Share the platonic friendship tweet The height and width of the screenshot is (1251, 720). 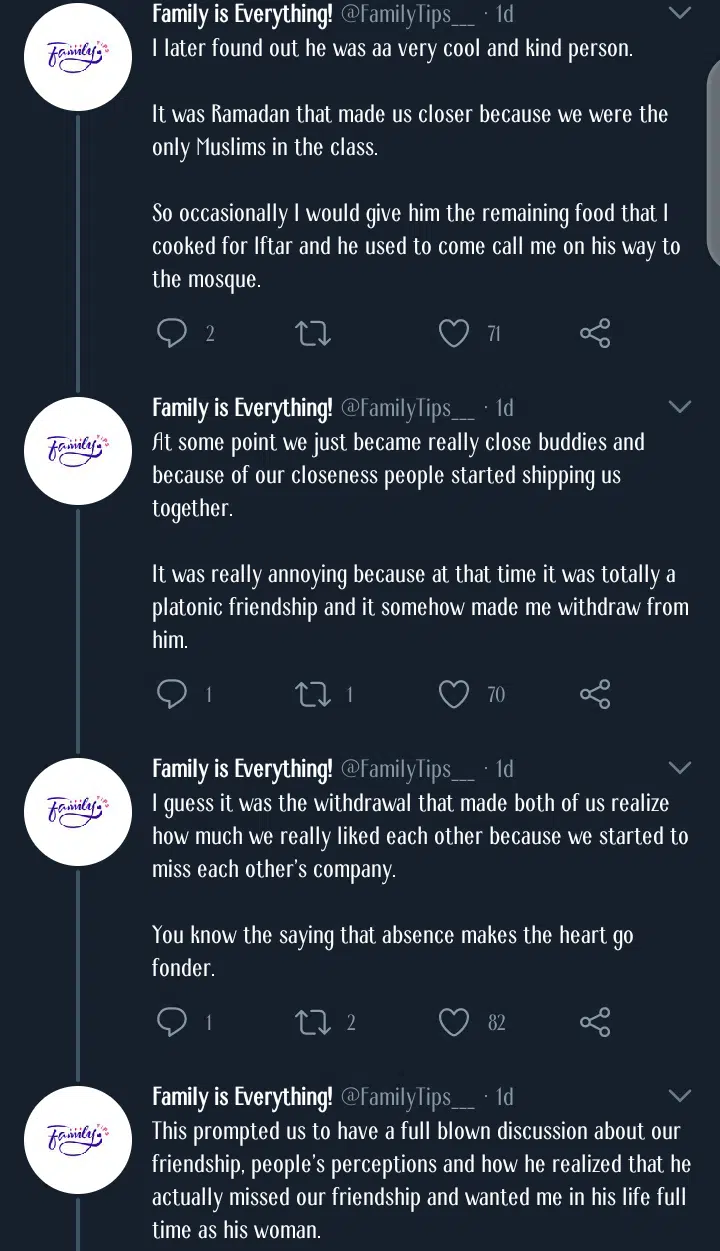pyautogui.click(x=595, y=694)
